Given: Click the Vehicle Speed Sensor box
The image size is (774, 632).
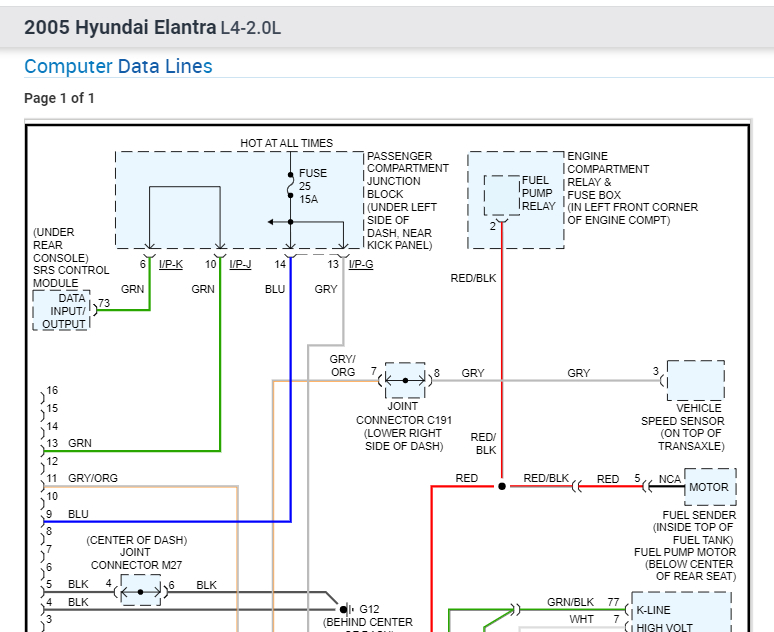Looking at the screenshot, I should (694, 381).
